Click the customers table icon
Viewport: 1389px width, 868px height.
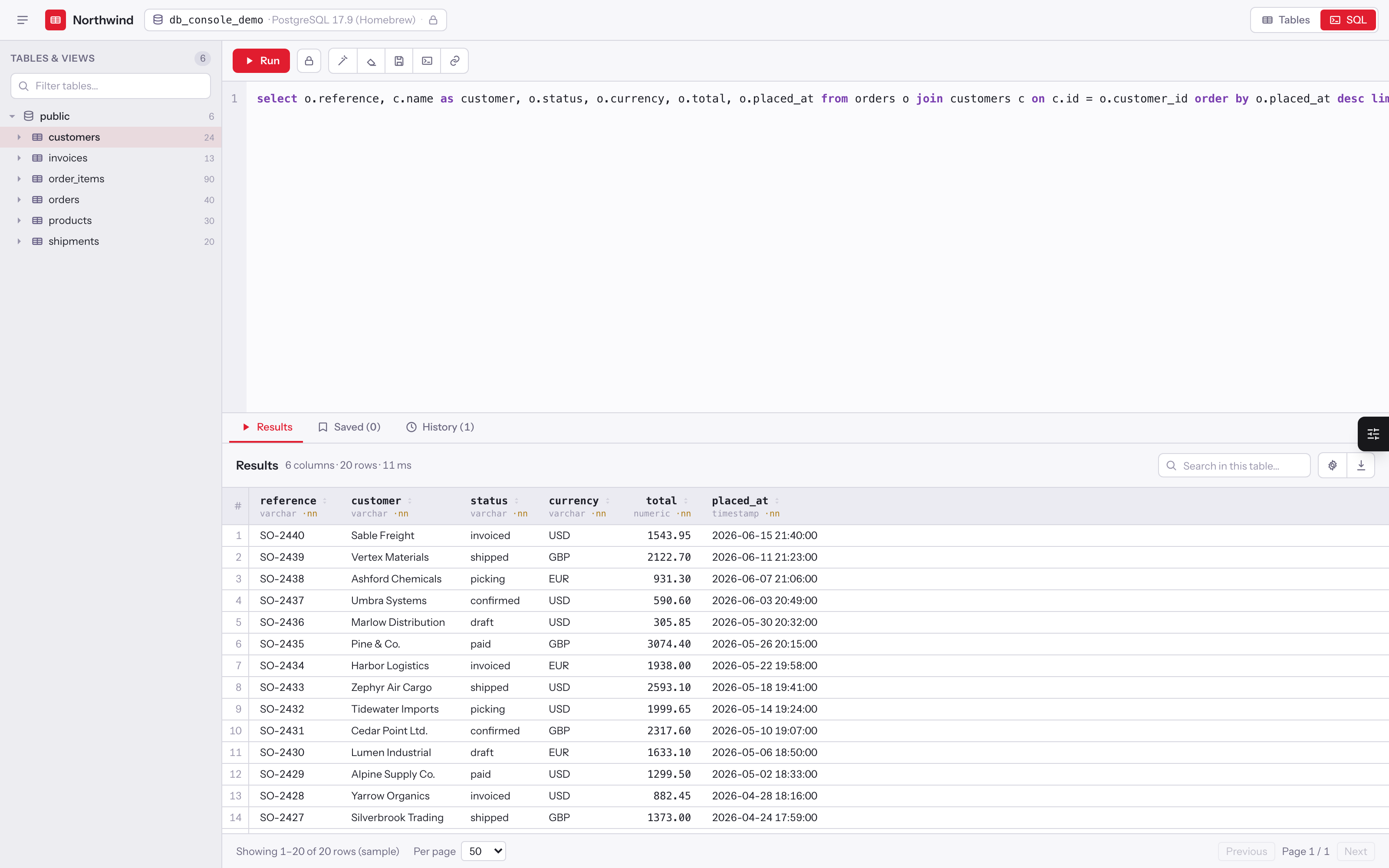pyautogui.click(x=37, y=137)
